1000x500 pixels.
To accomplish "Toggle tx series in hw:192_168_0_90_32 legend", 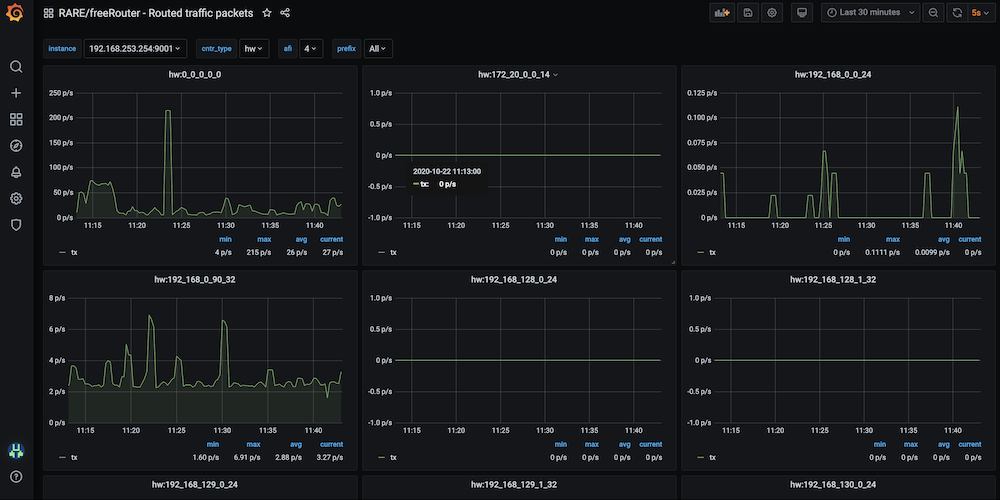I will point(74,457).
